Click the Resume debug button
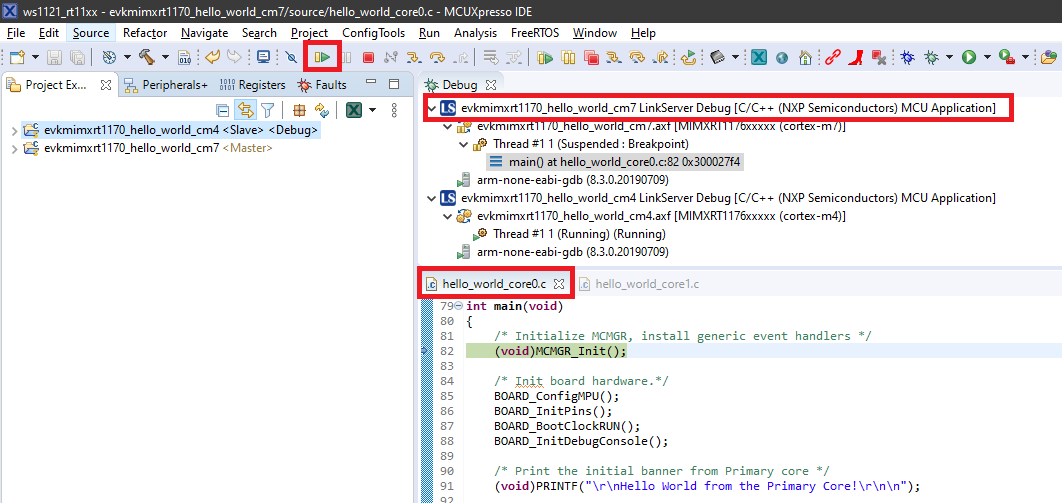Screen dimensions: 1062x503 pos(322,58)
